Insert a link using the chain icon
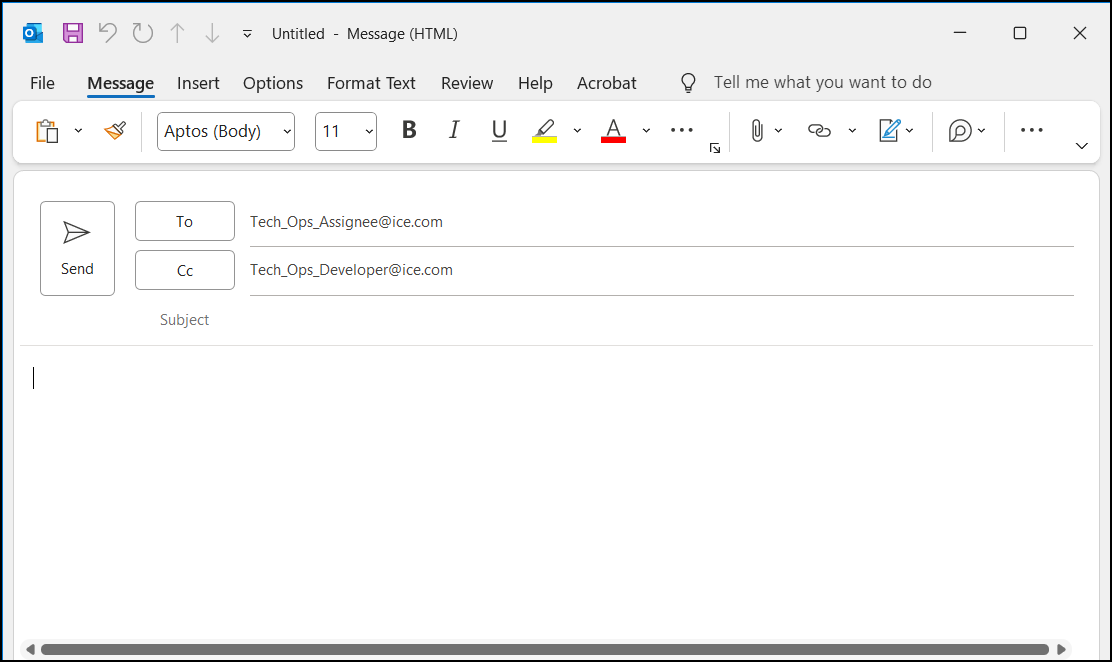This screenshot has width=1112, height=662. coord(819,131)
